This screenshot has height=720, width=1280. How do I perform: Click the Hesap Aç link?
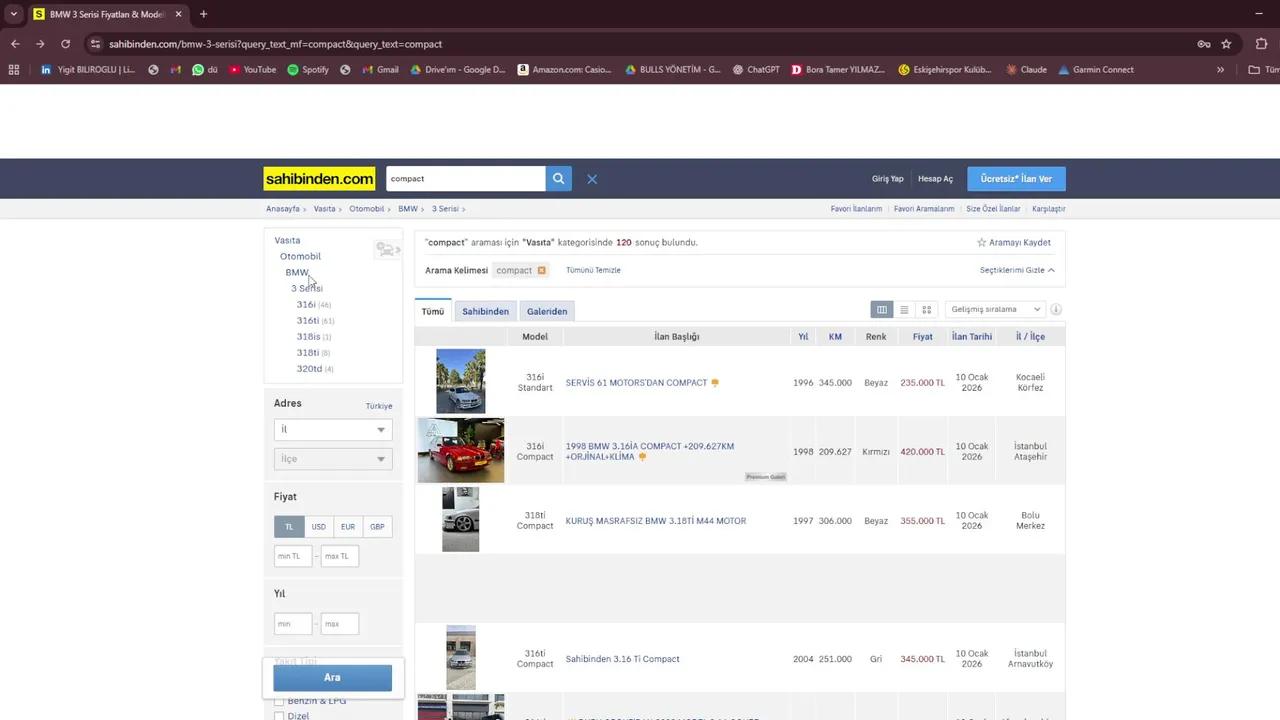[x=935, y=179]
